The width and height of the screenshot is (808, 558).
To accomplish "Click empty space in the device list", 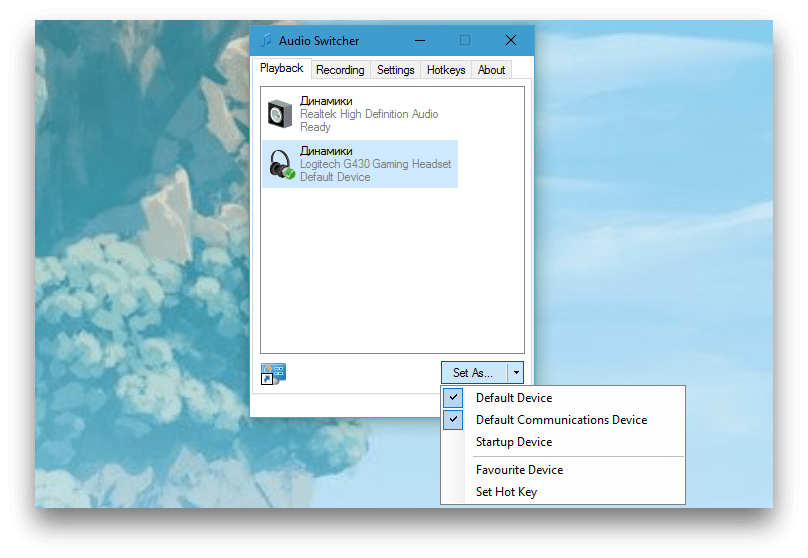I will 392,270.
